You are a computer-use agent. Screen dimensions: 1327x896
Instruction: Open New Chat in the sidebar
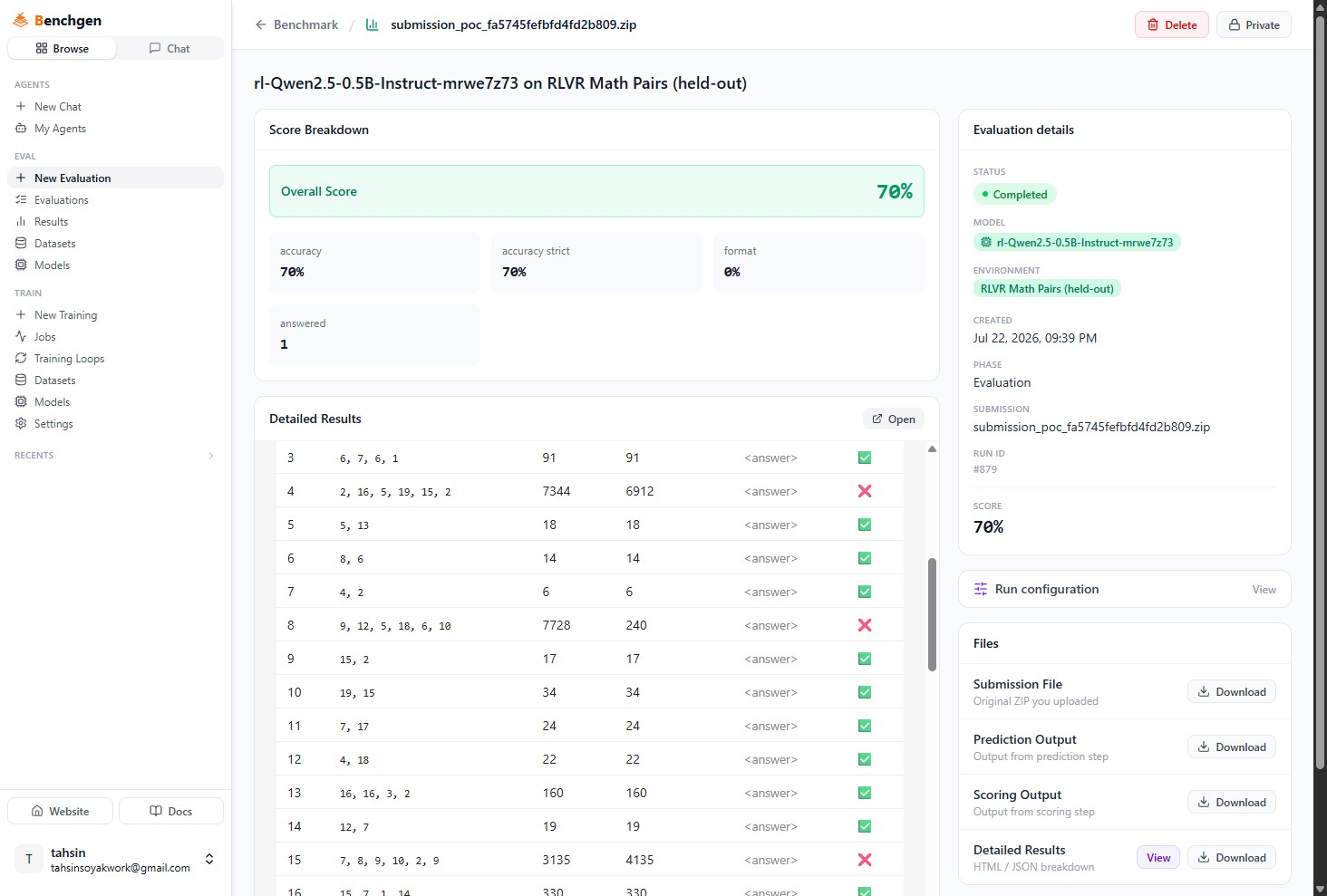(x=115, y=107)
